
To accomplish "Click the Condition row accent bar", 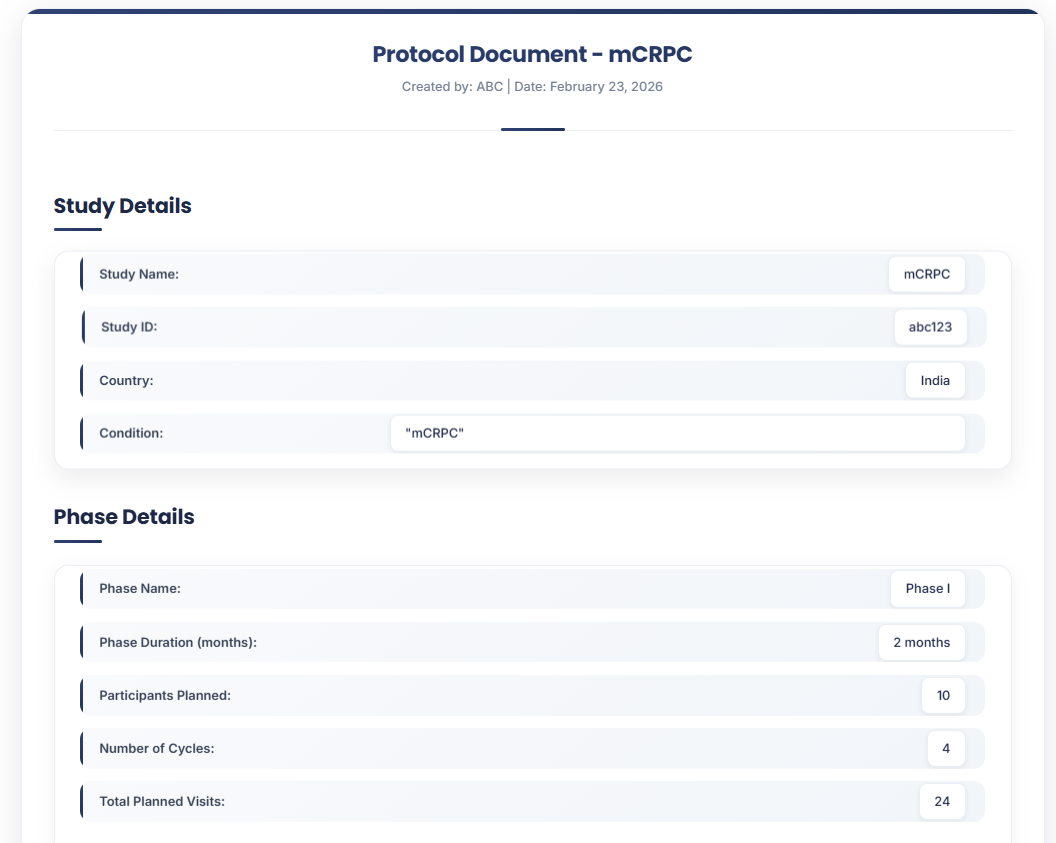I will click(x=82, y=433).
